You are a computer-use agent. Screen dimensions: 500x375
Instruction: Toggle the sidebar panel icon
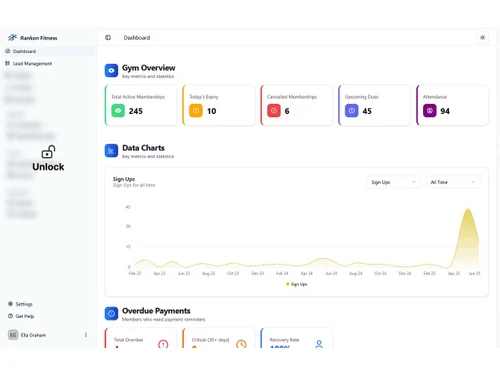tap(108, 38)
